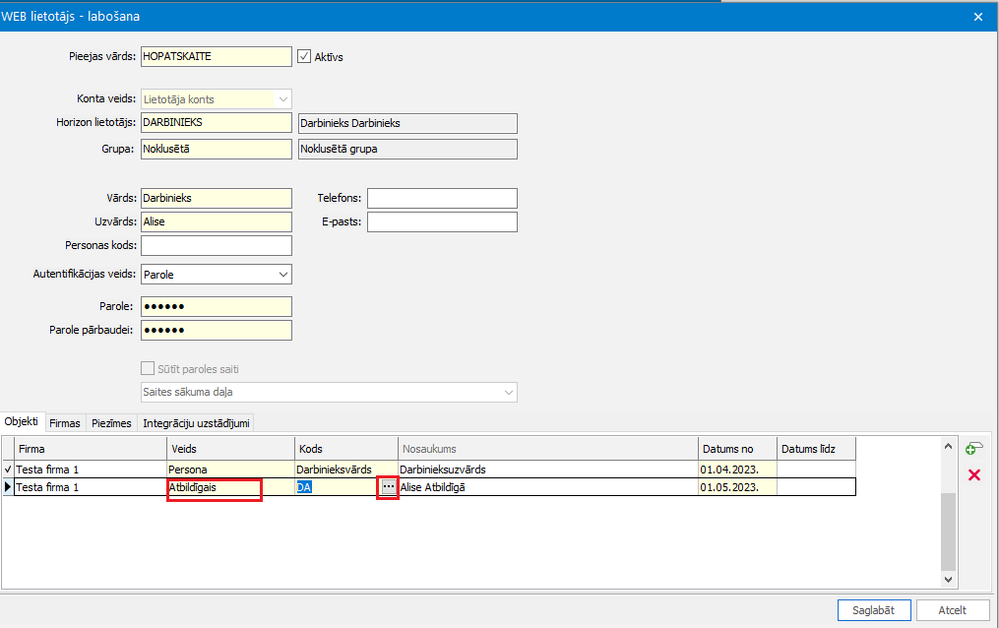Click the Veids column header
Viewport: 999px width, 628px height.
point(231,449)
